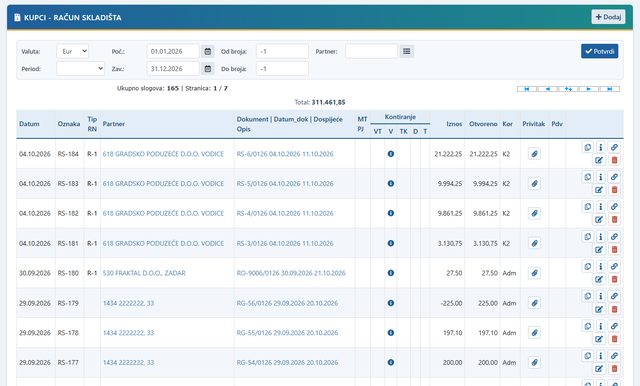This screenshot has height=386, width=640.
Task: Delete the RS-182 invoice
Action: tap(614, 220)
